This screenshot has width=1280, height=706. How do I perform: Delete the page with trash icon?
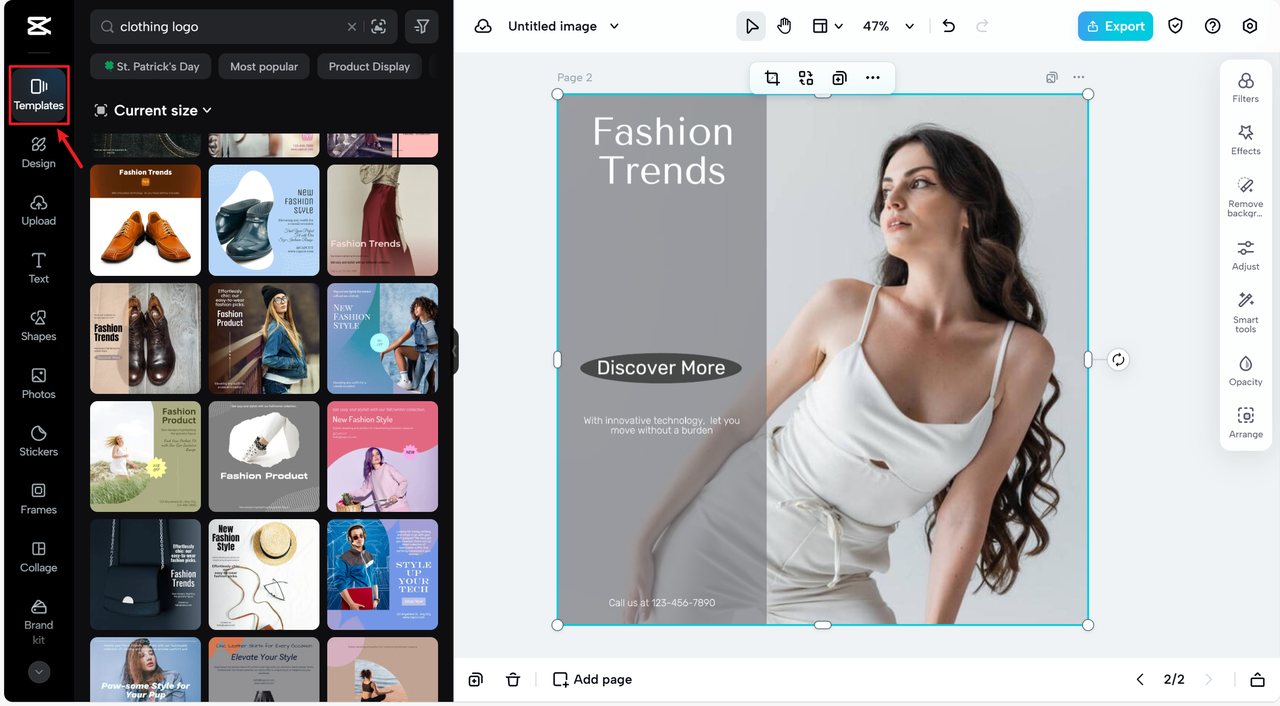point(513,679)
